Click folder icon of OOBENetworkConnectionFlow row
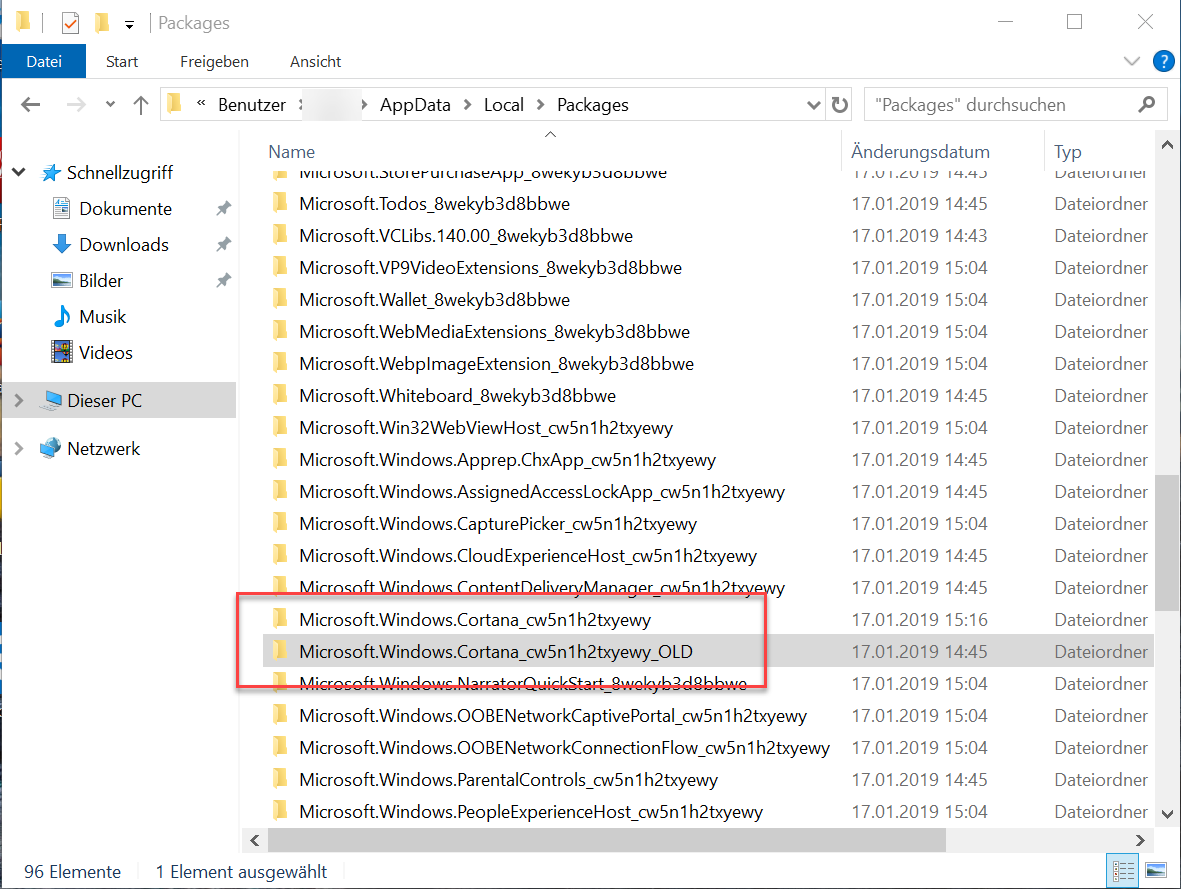 [x=280, y=747]
